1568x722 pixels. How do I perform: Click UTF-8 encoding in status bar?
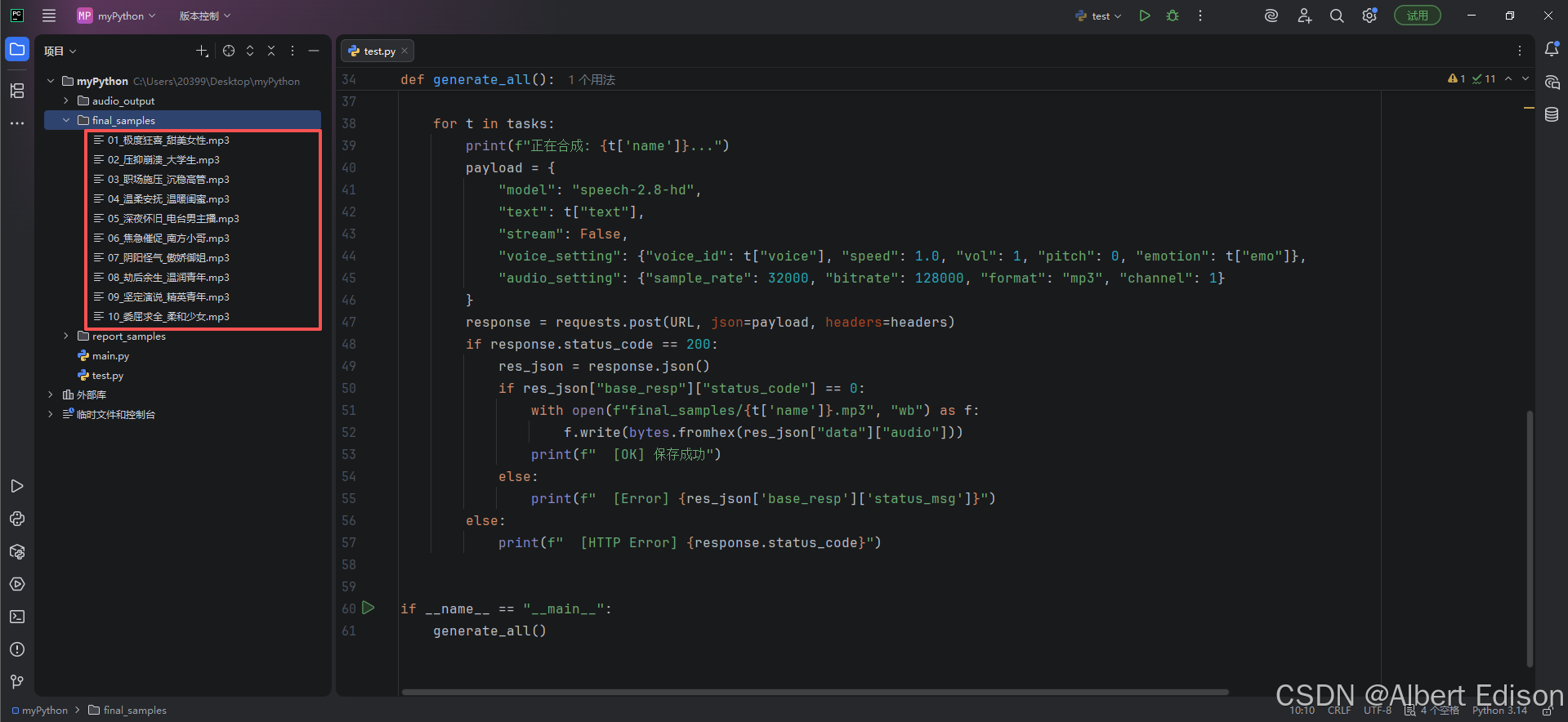coord(1378,711)
